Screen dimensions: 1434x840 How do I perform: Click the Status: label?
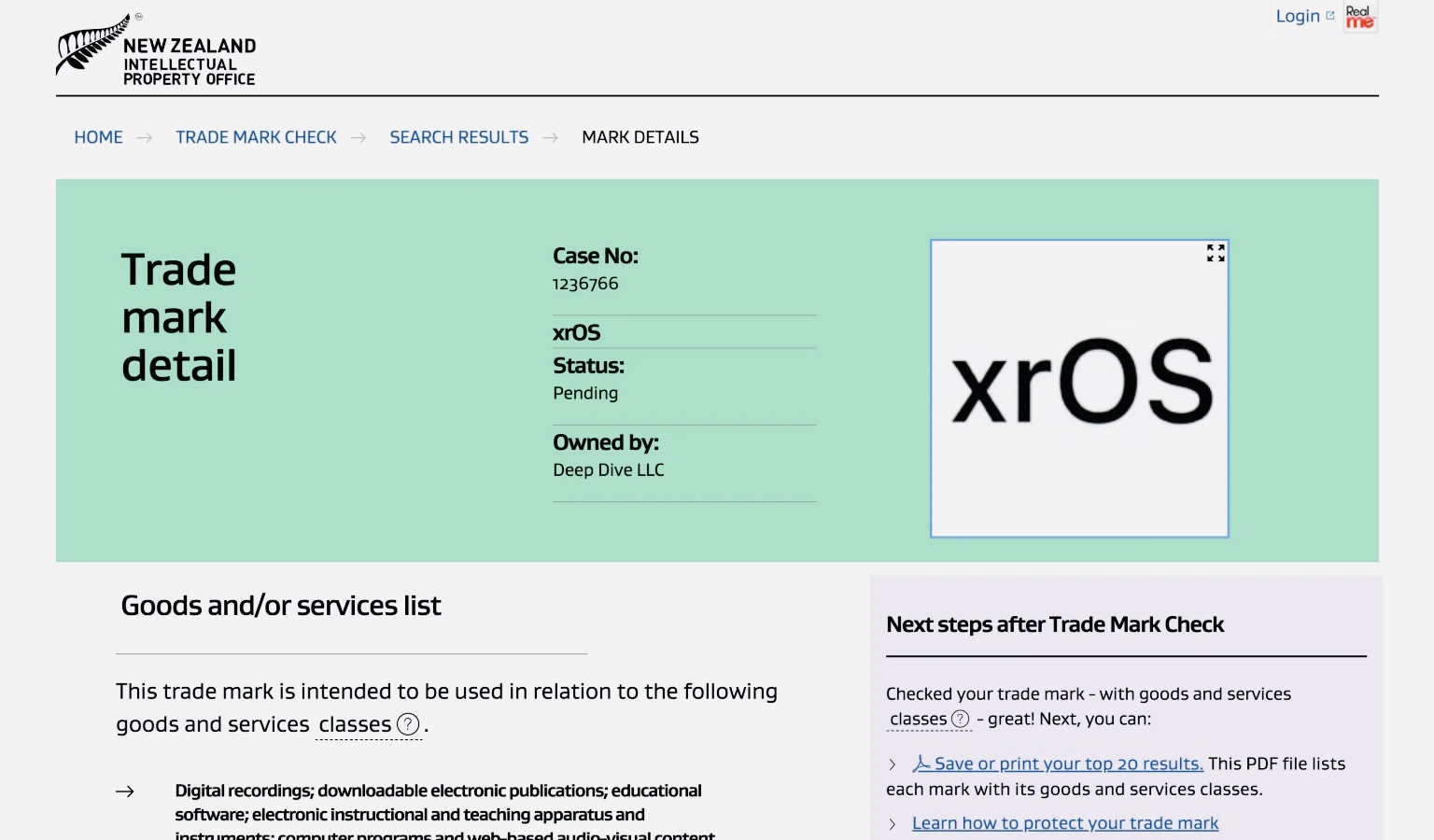coord(588,366)
